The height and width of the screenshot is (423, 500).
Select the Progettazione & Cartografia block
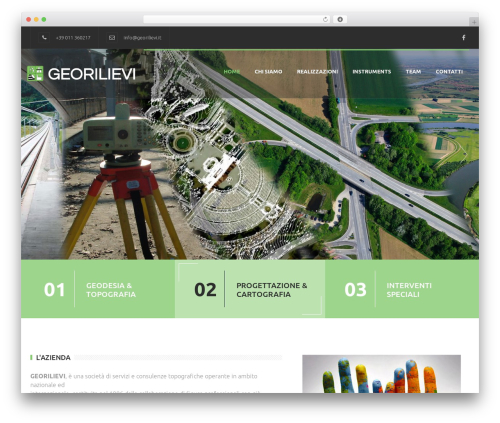(250, 289)
